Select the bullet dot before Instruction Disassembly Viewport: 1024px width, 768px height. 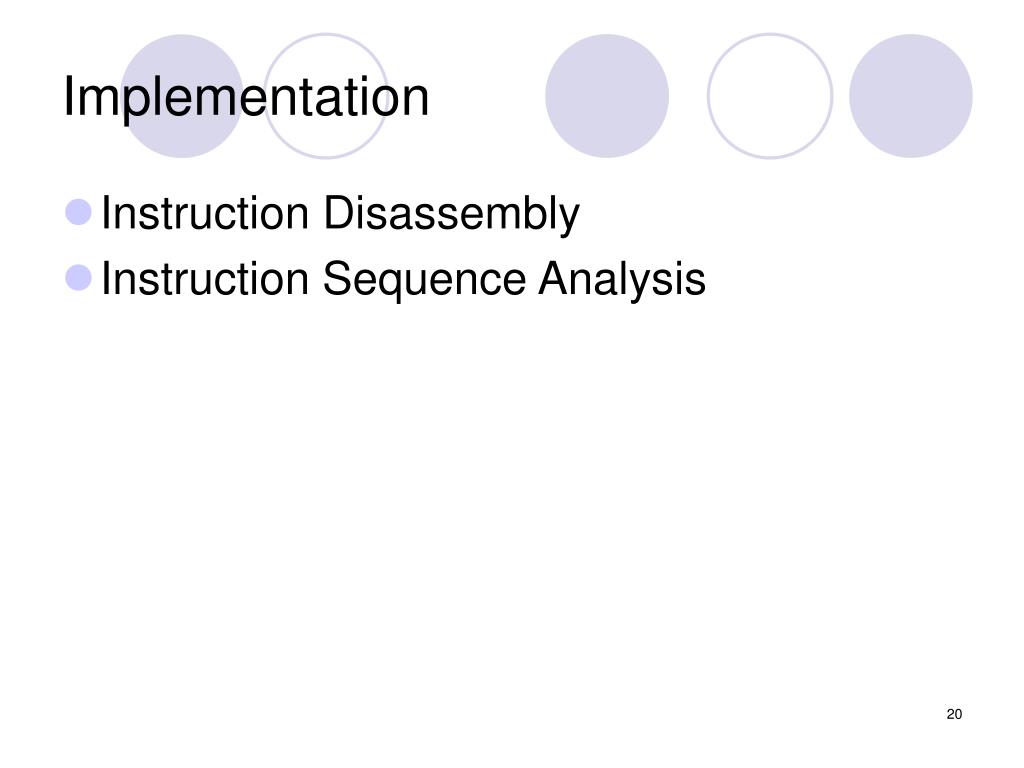coord(78,212)
